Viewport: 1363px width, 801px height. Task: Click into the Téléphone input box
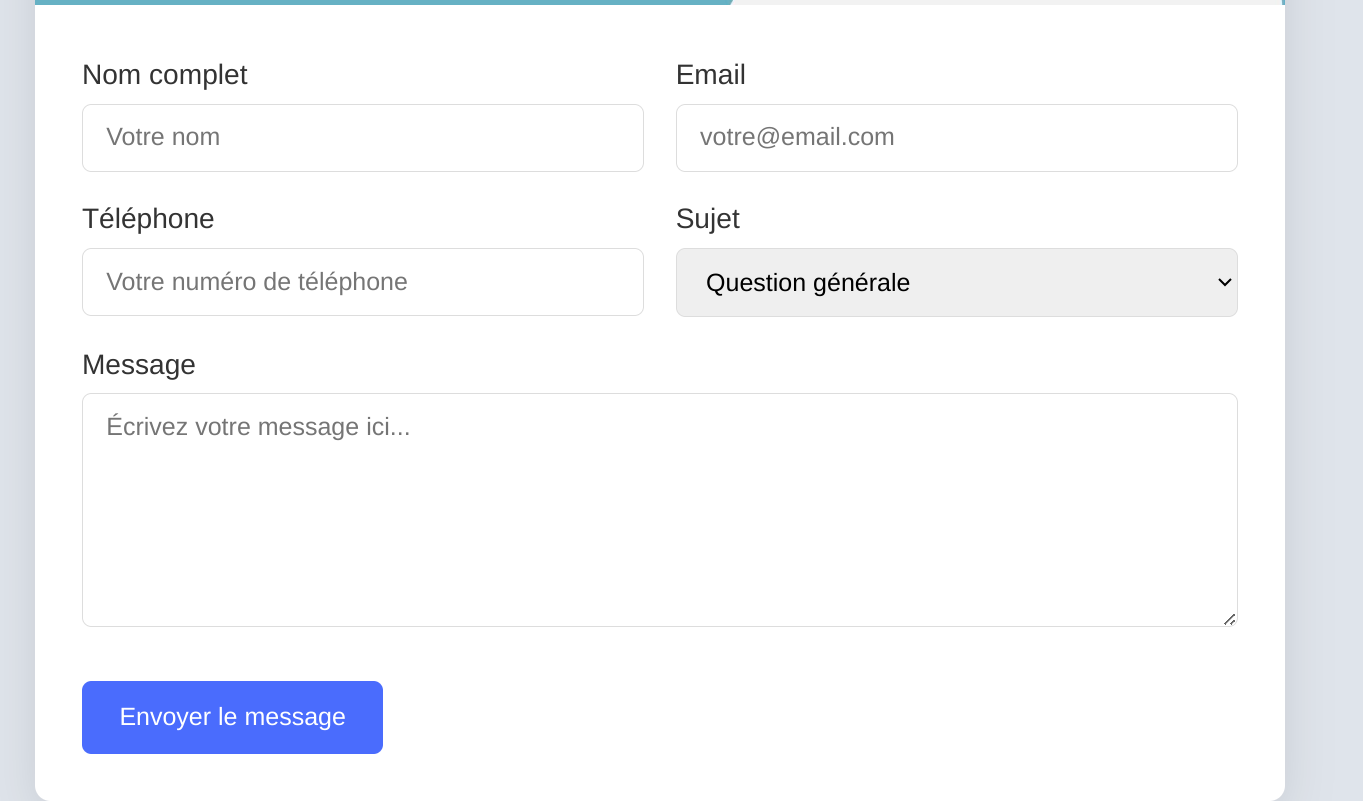[362, 282]
